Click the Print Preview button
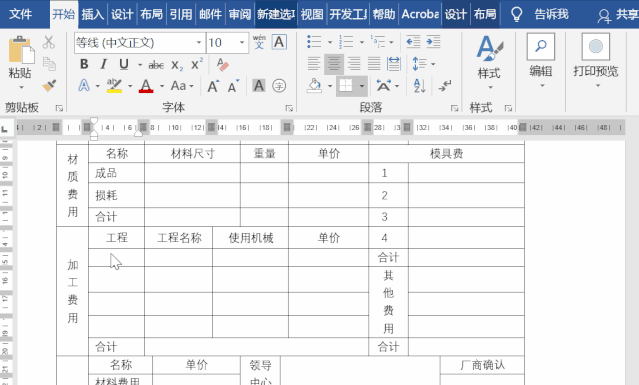The height and width of the screenshot is (385, 639). [596, 60]
